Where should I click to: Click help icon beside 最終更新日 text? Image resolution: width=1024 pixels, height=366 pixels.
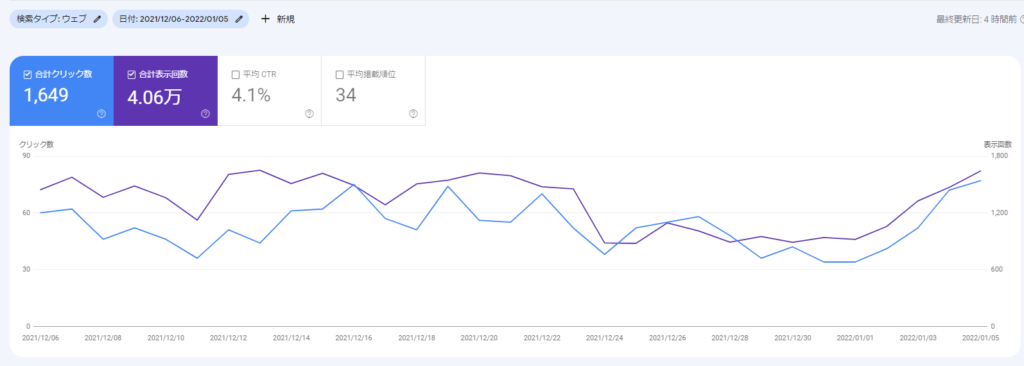point(1021,20)
